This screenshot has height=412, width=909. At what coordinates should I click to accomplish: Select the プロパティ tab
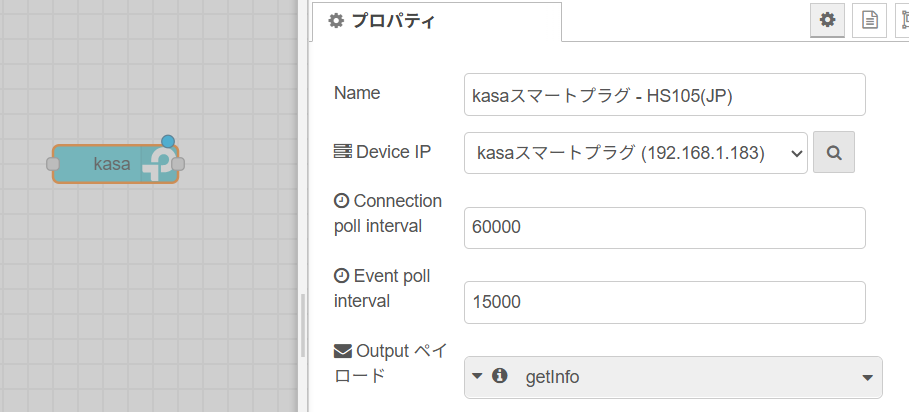(437, 21)
